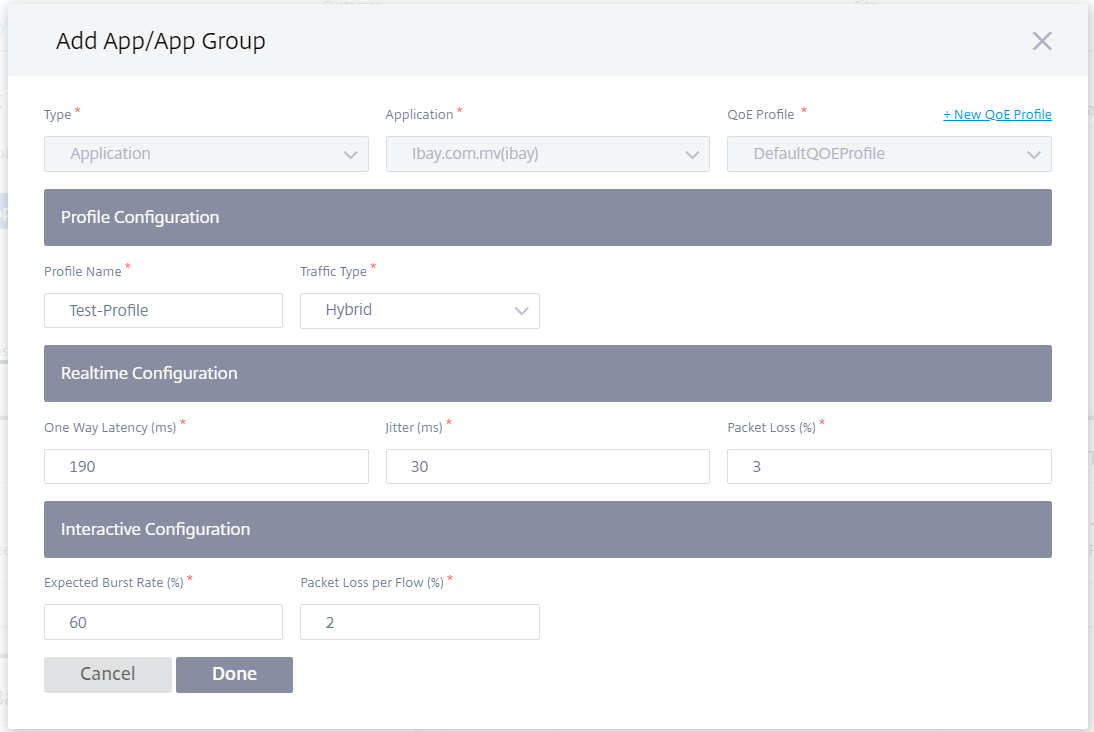Click the Profile Name input field
Image resolution: width=1094 pixels, height=732 pixels.
(x=163, y=311)
